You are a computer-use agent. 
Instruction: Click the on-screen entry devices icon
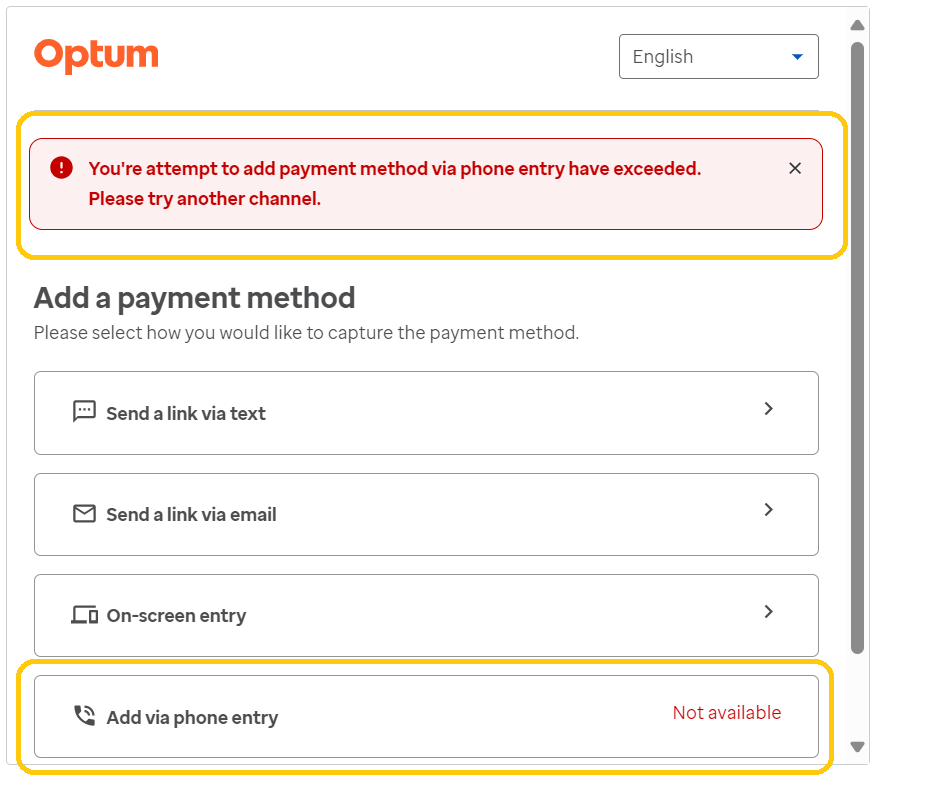pyautogui.click(x=84, y=615)
